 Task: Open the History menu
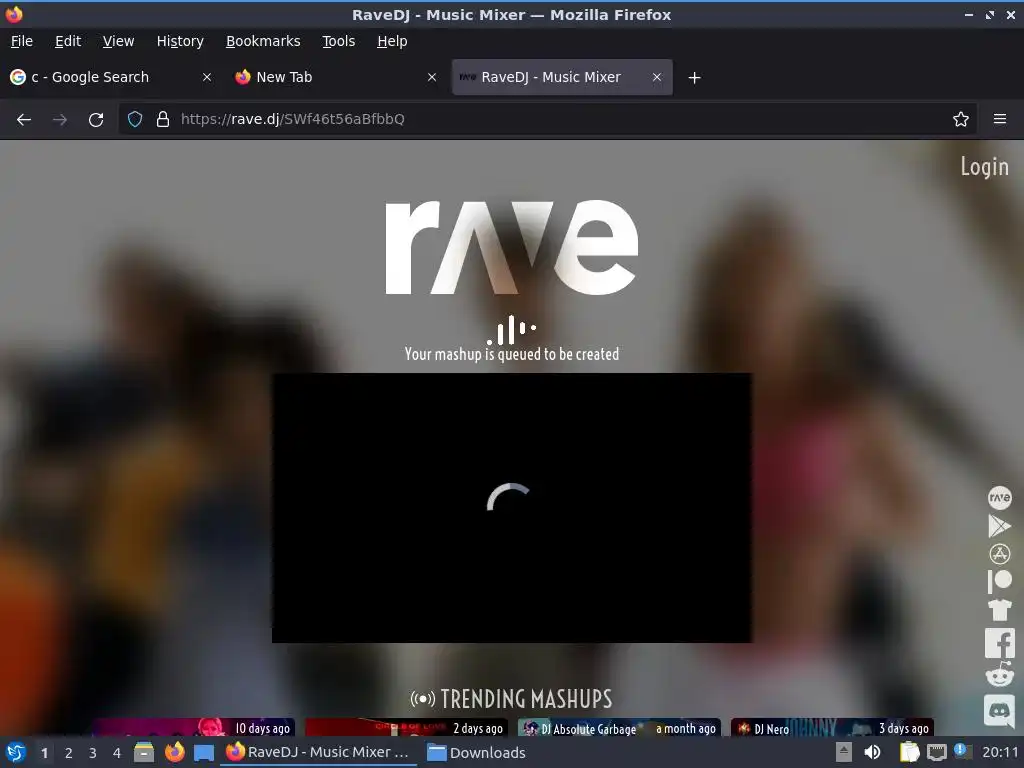180,41
